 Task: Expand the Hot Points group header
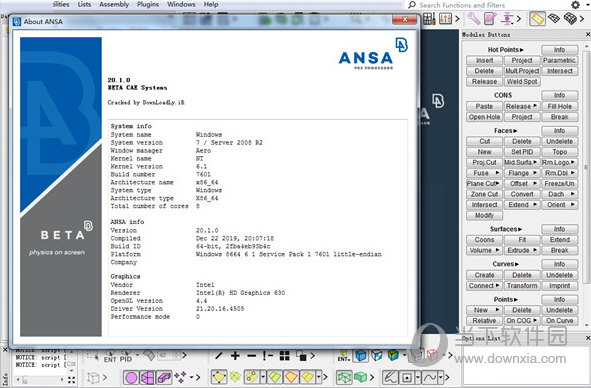[x=505, y=50]
